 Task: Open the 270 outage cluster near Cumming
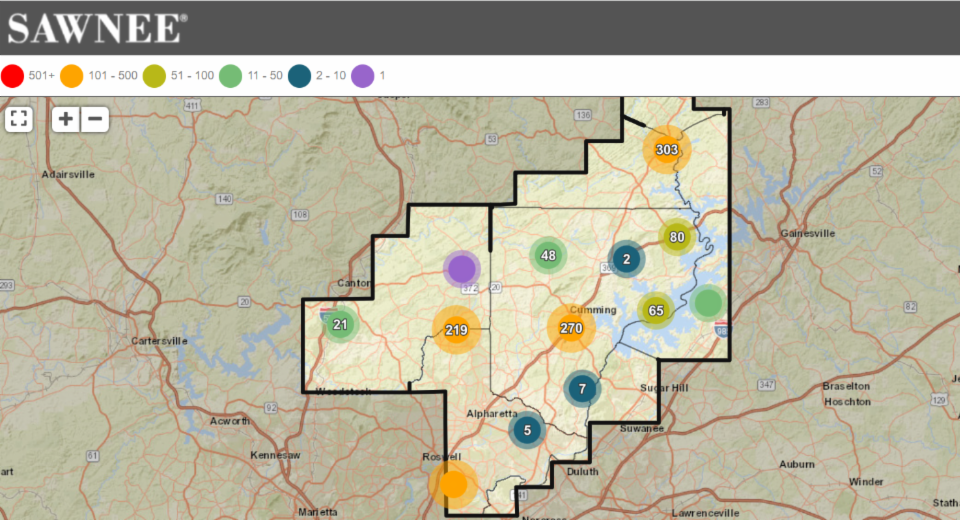pos(571,328)
